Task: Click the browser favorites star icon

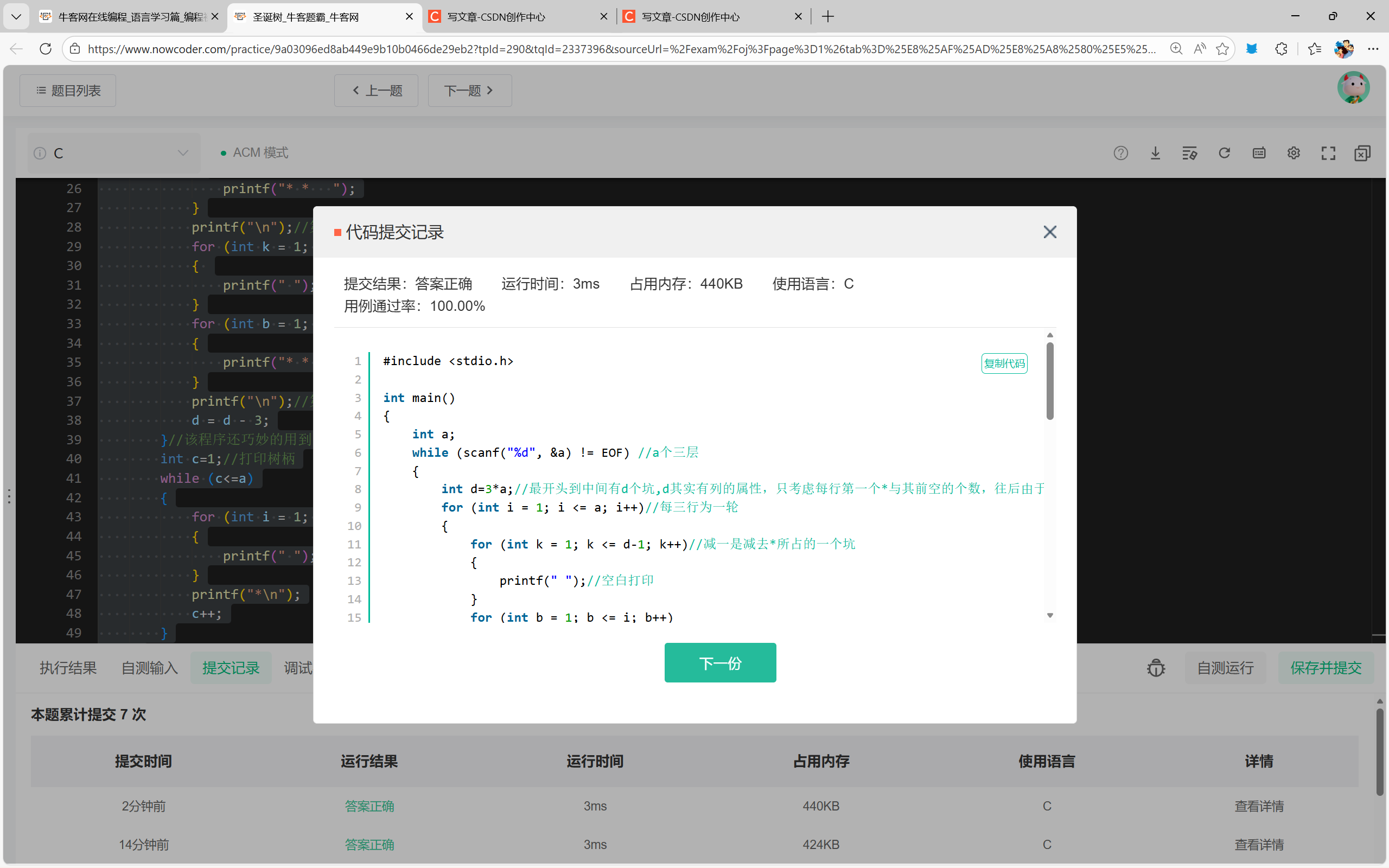Action: point(1222,49)
